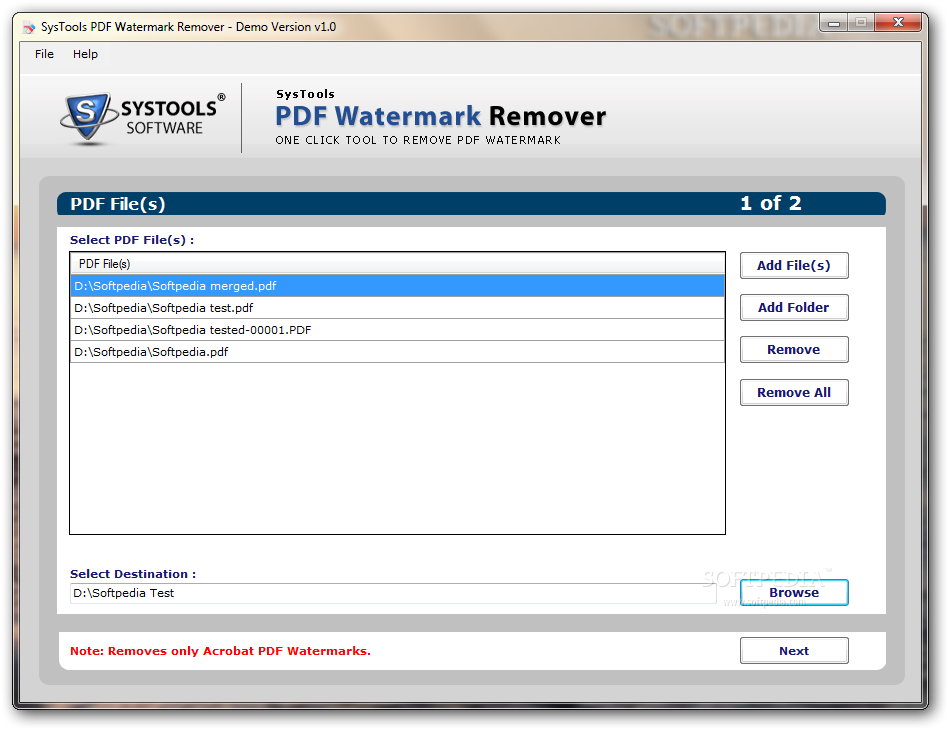Click the 'Select PDF File(s) :' label
The image size is (949, 730).
click(x=132, y=240)
